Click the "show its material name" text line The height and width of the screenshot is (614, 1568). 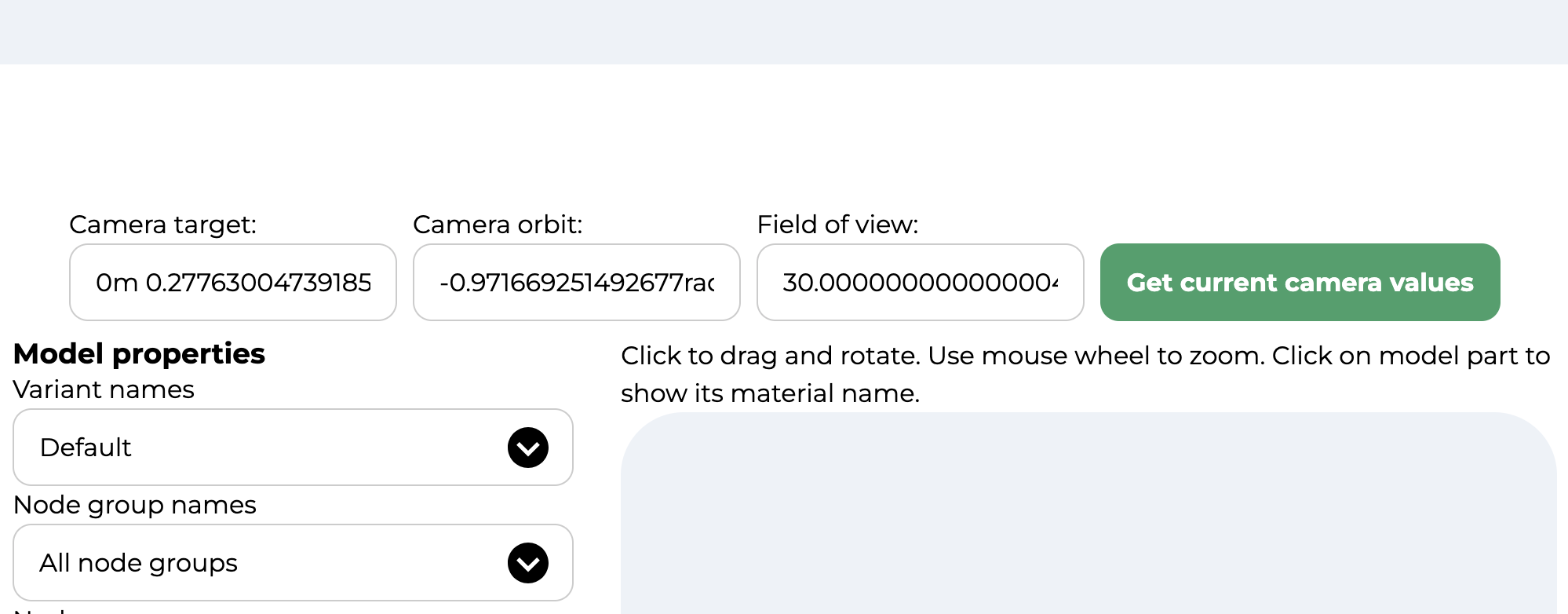[769, 393]
